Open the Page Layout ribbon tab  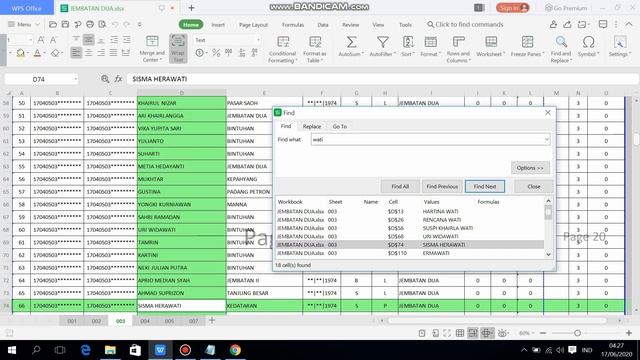click(253, 24)
